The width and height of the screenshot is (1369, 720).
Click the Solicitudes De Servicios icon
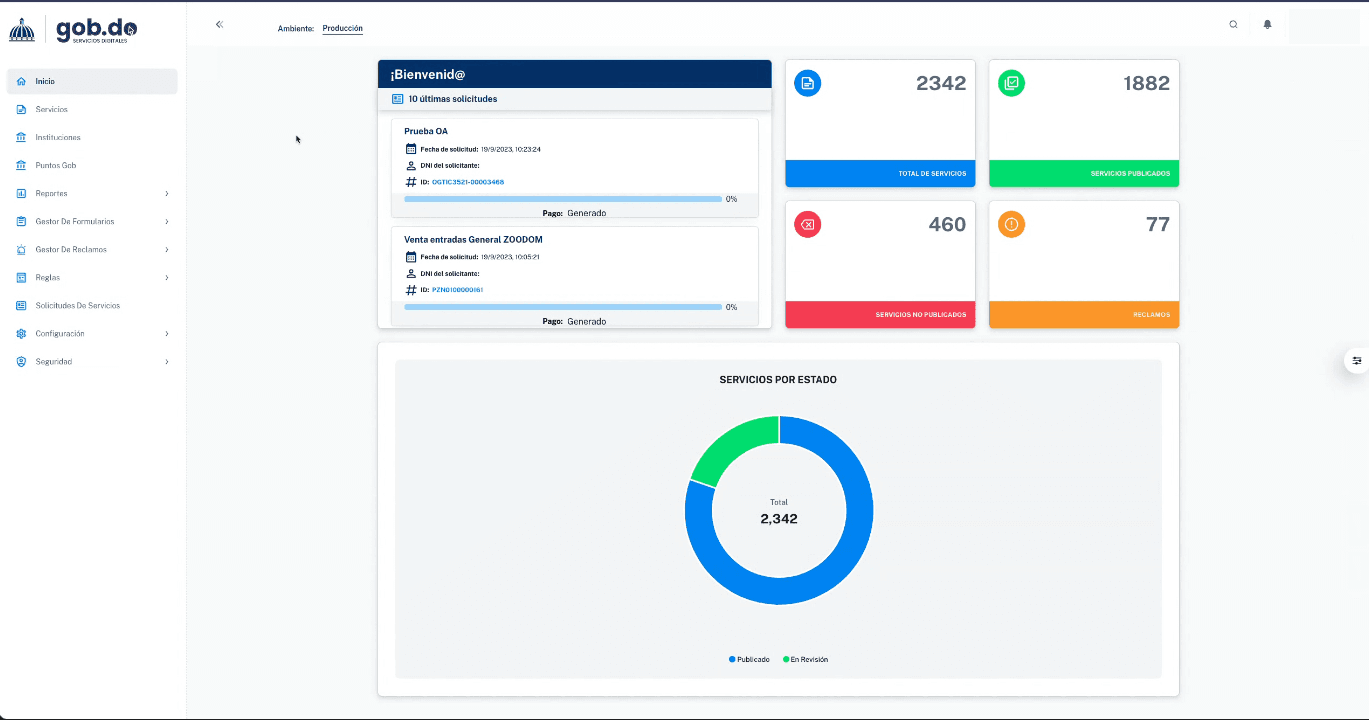(21, 305)
